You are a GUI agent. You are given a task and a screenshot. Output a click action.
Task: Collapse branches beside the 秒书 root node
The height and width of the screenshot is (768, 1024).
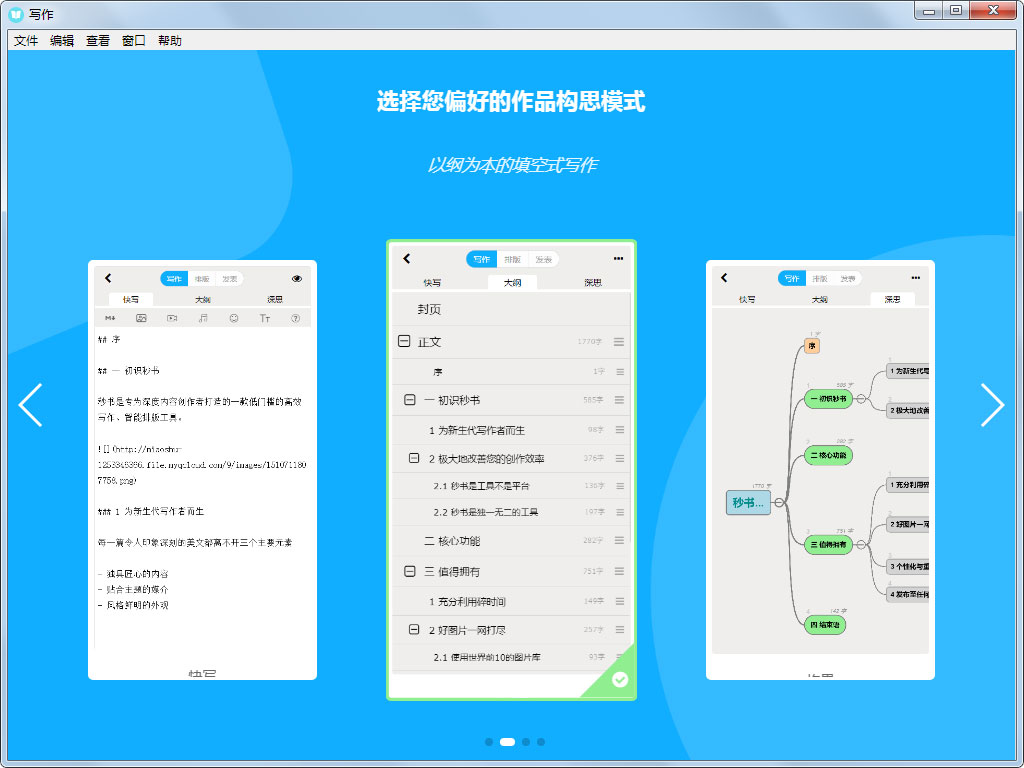(779, 502)
